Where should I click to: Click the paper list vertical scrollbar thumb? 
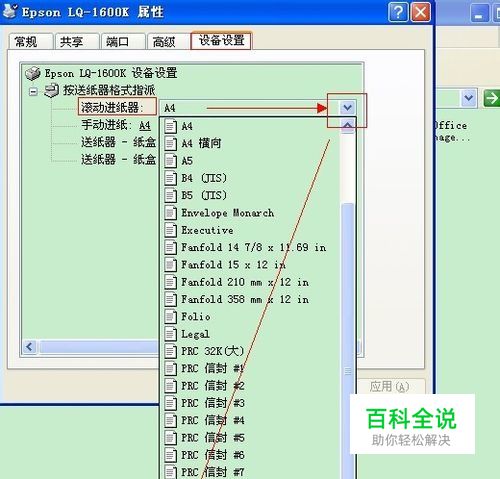pos(348,340)
